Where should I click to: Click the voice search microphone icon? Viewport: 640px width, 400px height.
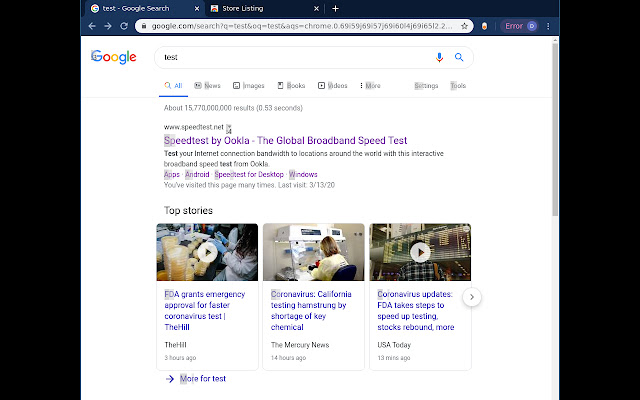pyautogui.click(x=439, y=57)
